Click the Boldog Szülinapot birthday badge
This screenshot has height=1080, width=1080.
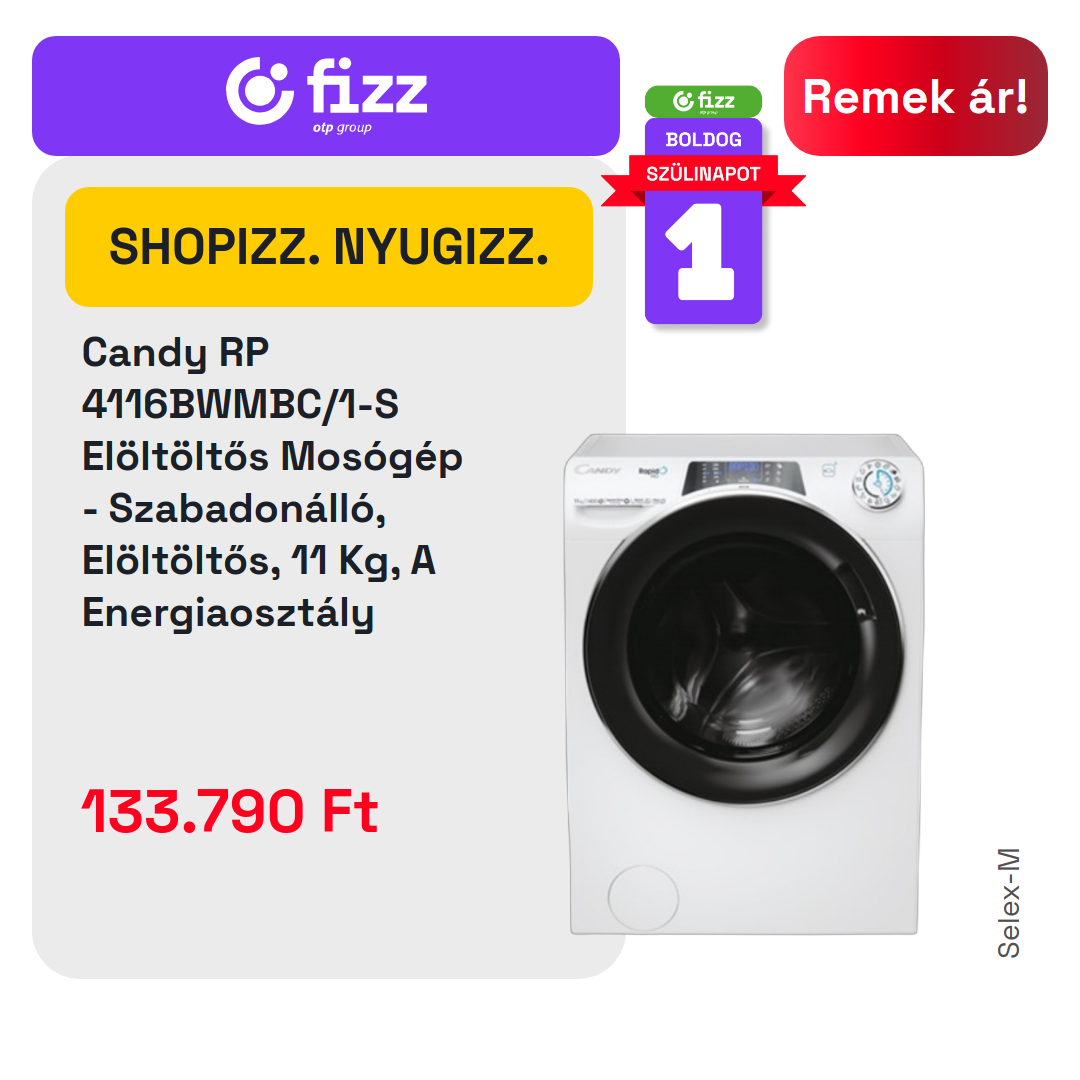click(703, 205)
